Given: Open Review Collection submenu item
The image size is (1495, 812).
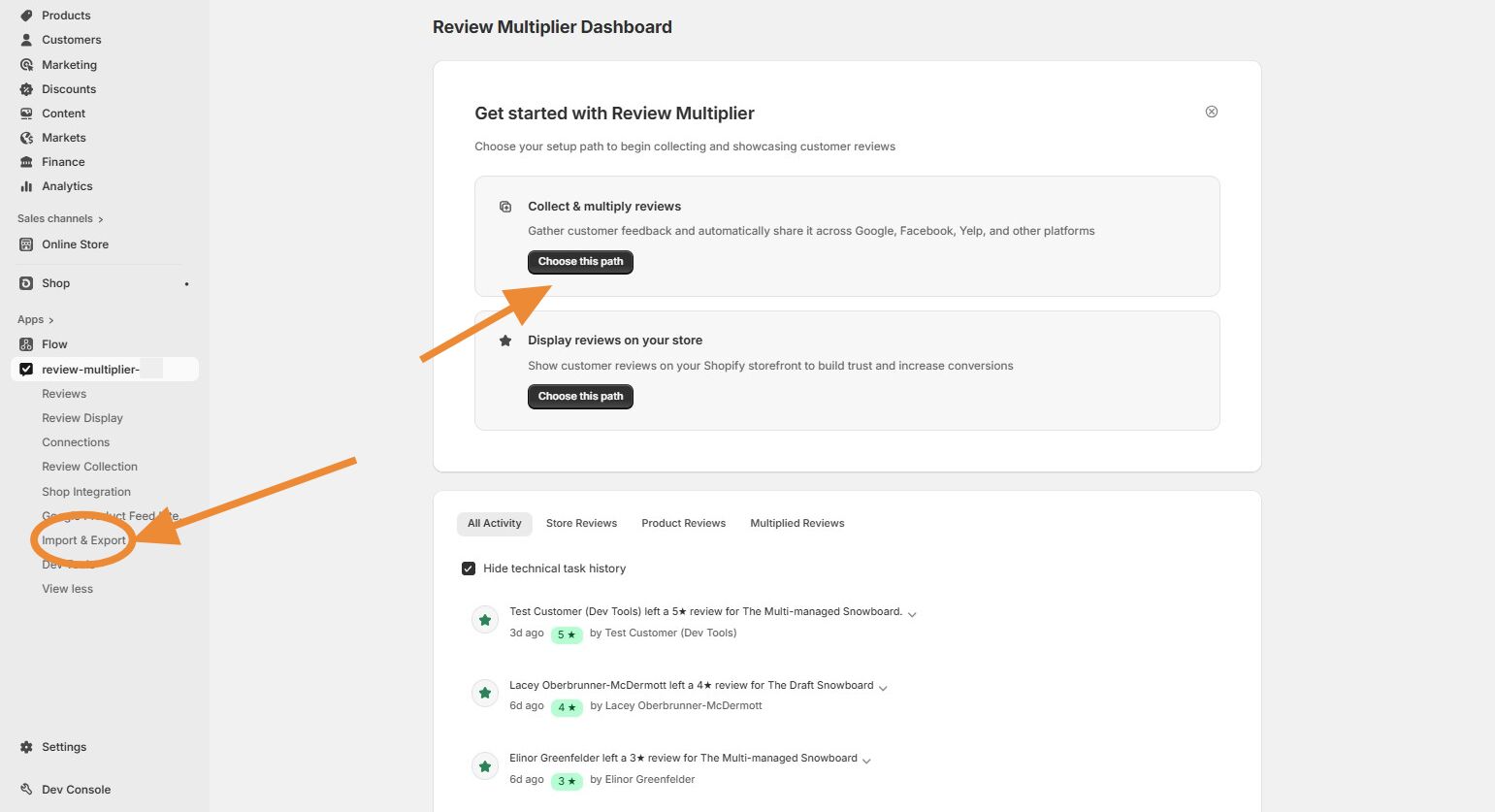Looking at the screenshot, I should (89, 467).
